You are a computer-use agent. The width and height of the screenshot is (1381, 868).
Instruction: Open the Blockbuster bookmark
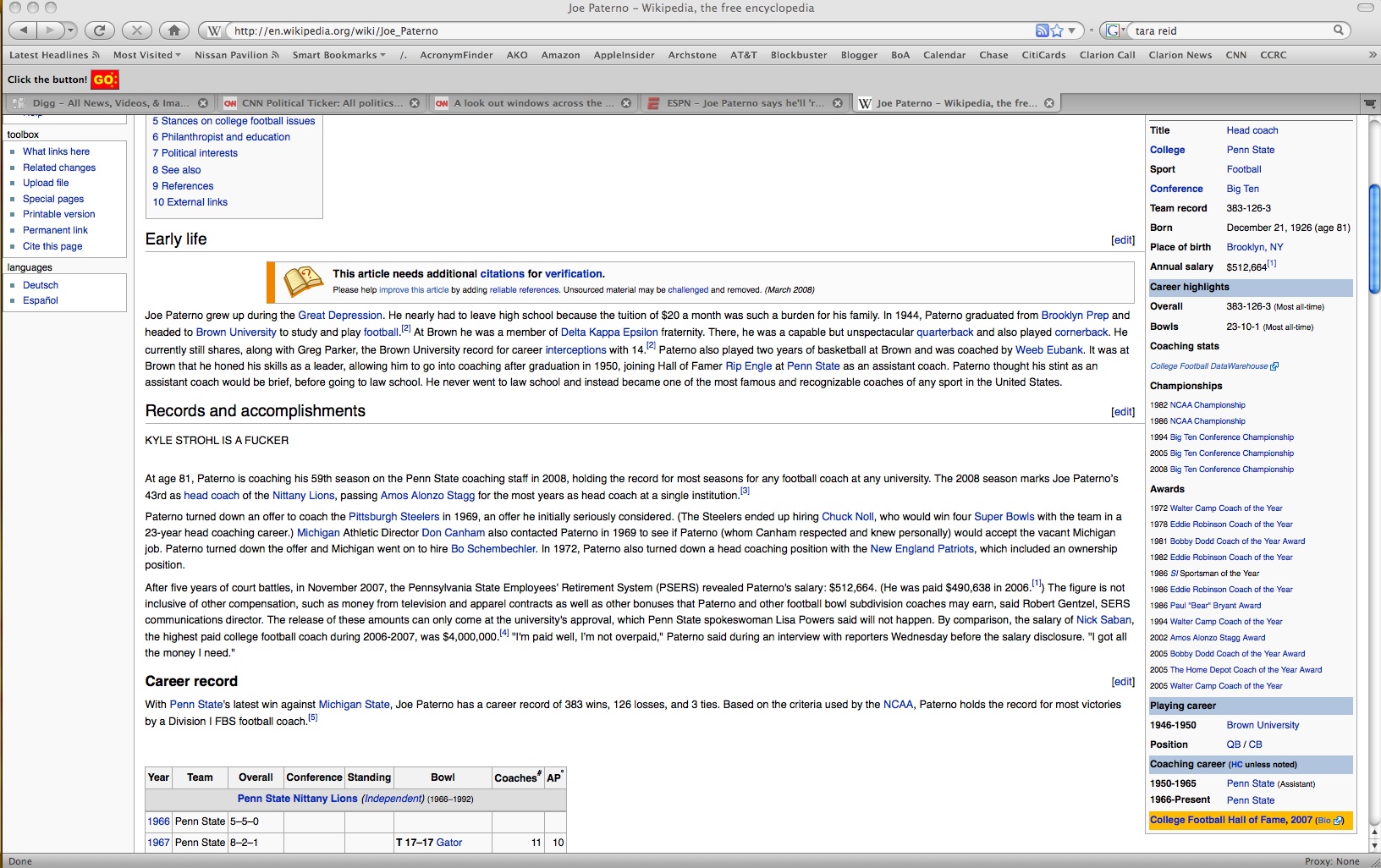pos(799,55)
